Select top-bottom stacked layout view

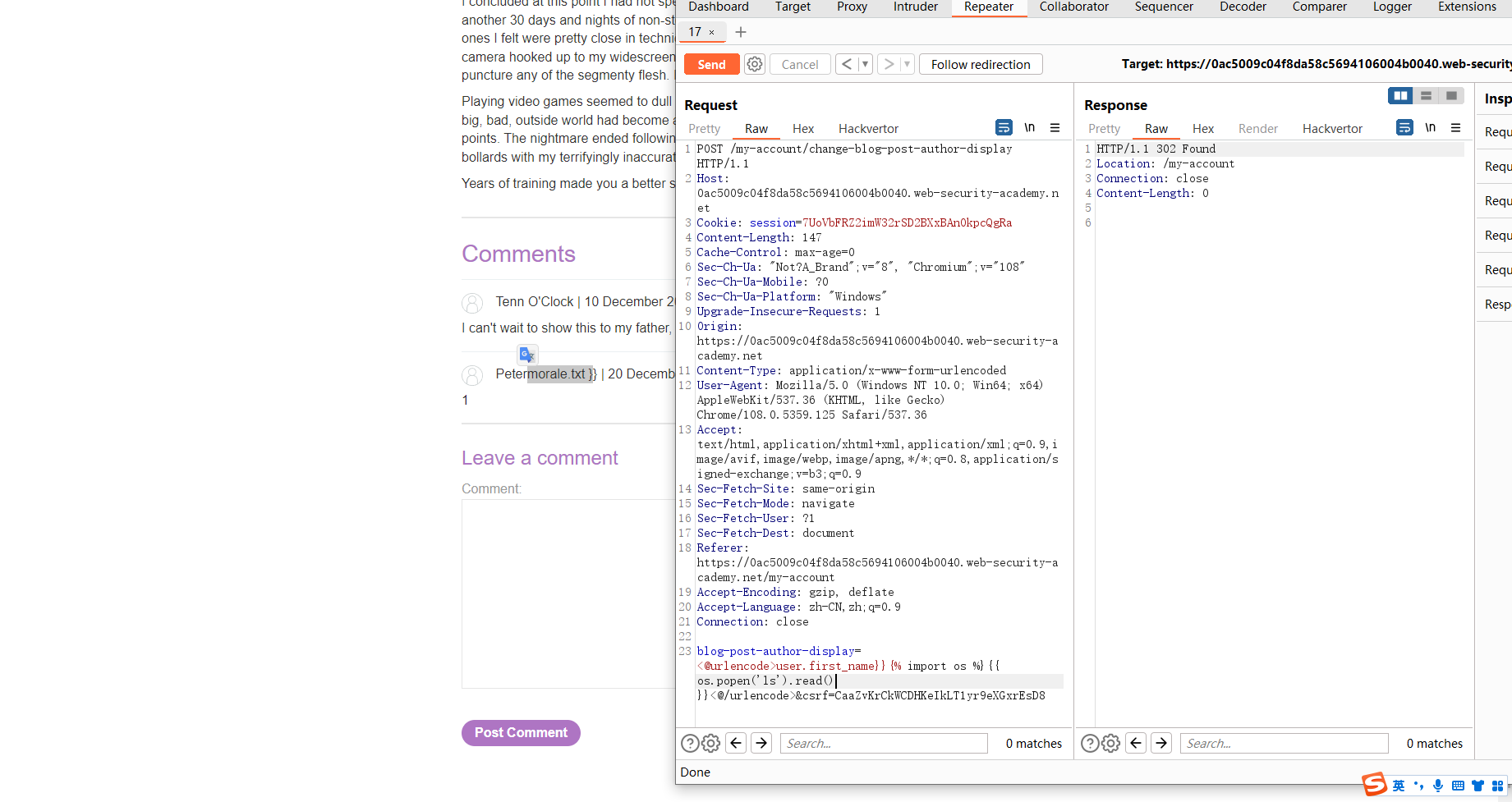[x=1426, y=96]
